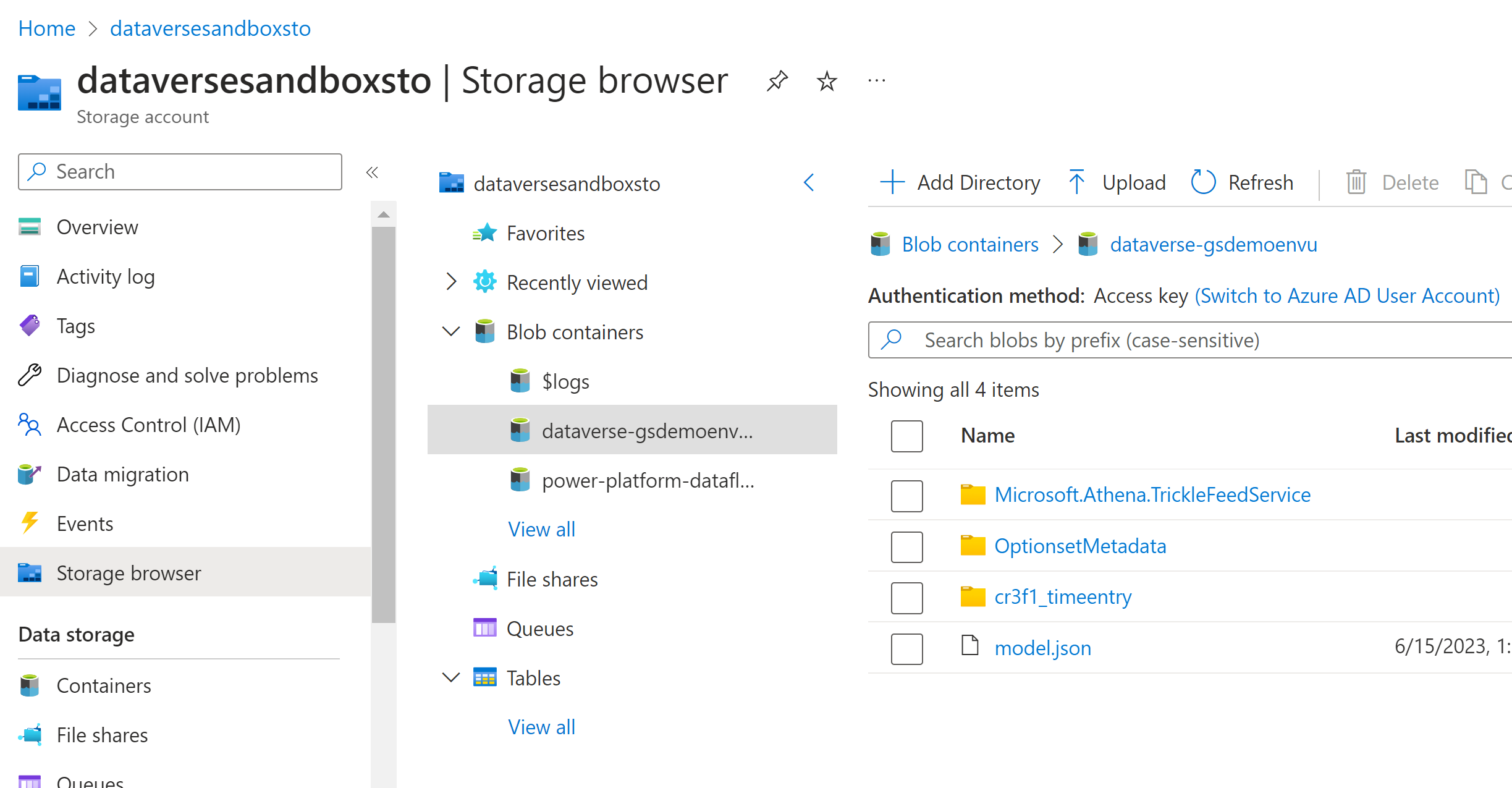Click the Upload arrow icon
Viewport: 1512px width, 788px height.
pos(1076,182)
